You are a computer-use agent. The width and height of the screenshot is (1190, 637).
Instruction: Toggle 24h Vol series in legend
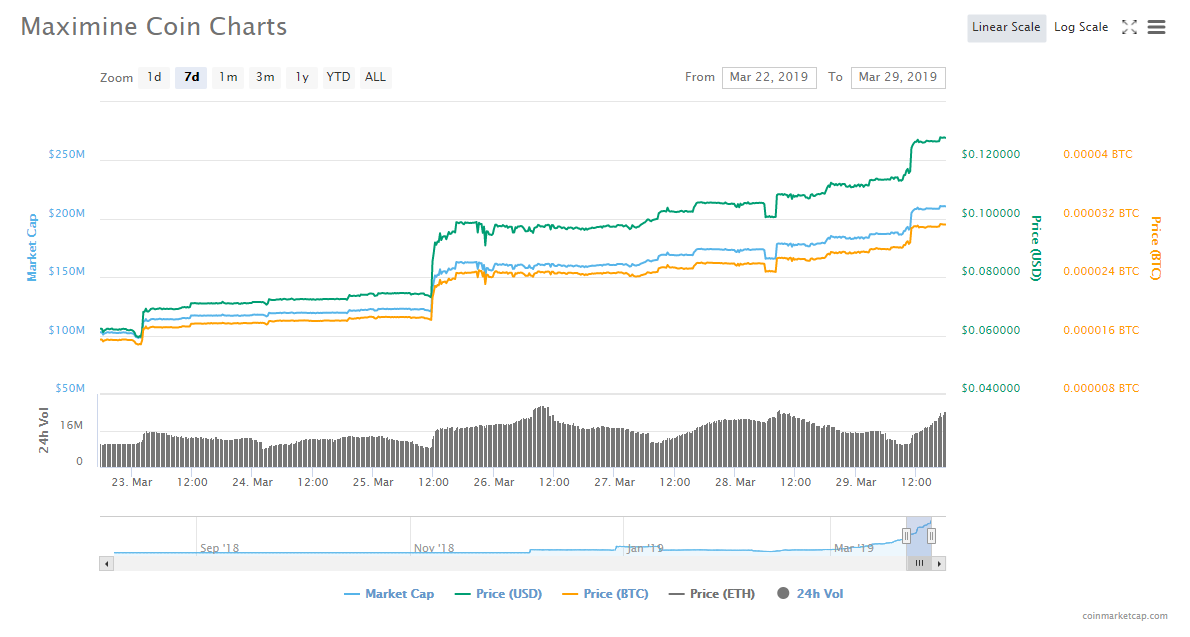(810, 594)
